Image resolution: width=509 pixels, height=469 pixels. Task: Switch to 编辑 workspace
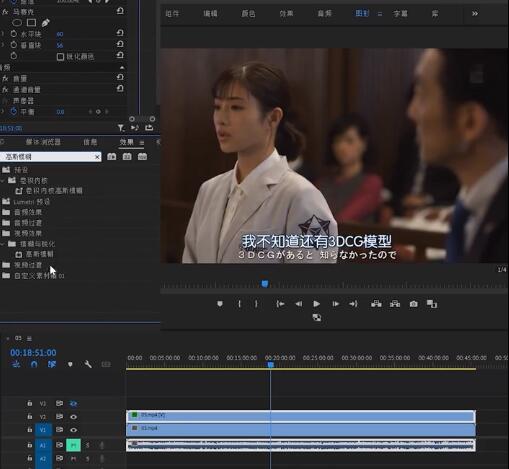pyautogui.click(x=210, y=14)
